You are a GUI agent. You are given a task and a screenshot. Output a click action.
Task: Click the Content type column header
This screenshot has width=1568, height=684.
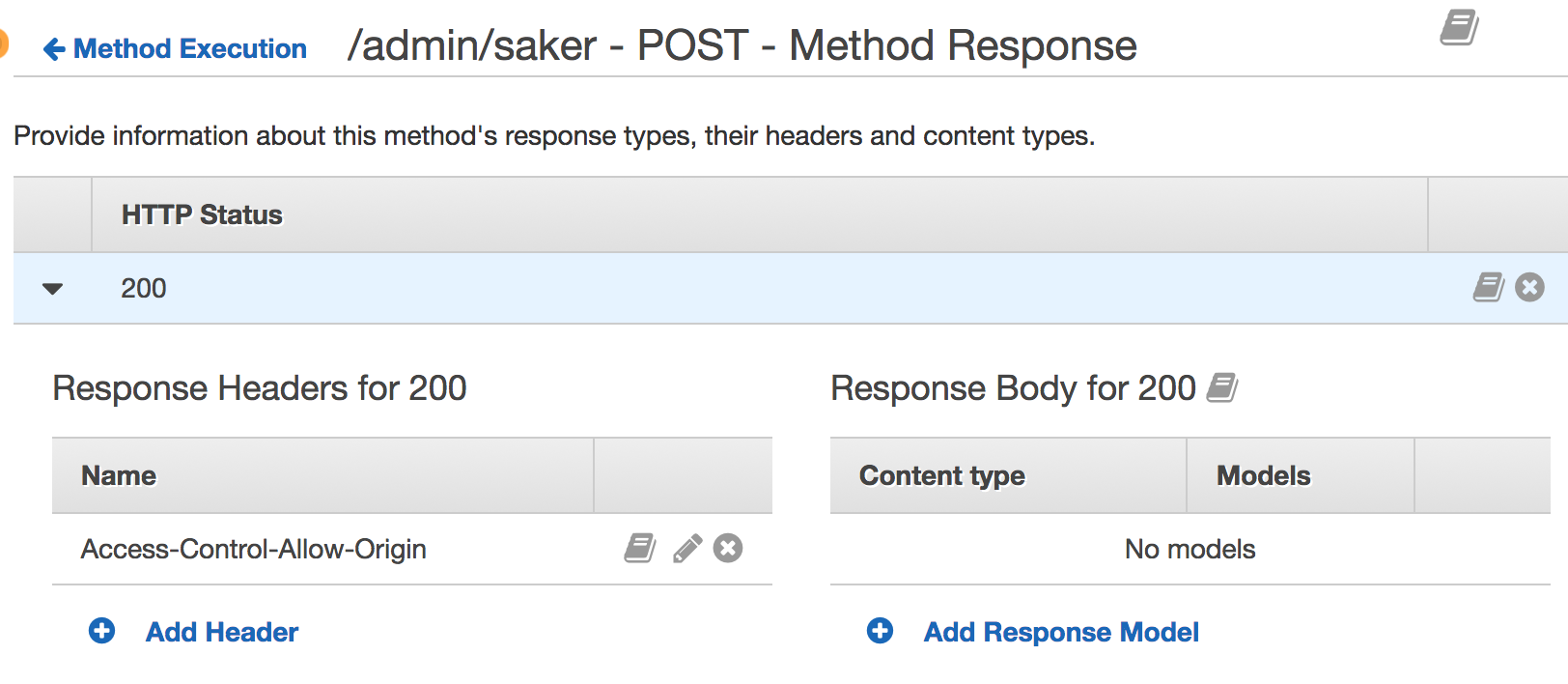[x=942, y=475]
